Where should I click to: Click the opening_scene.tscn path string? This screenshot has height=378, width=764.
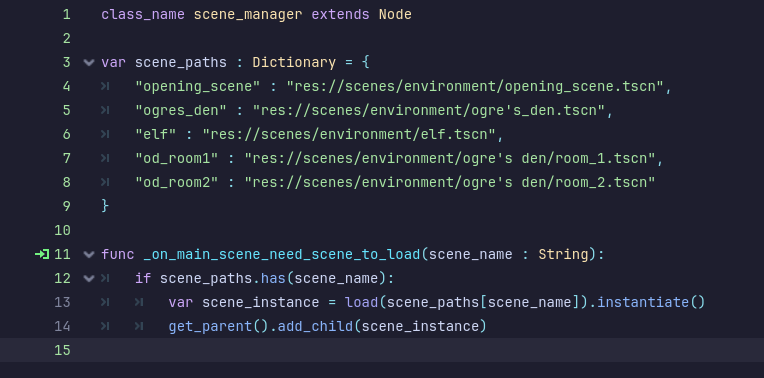475,87
